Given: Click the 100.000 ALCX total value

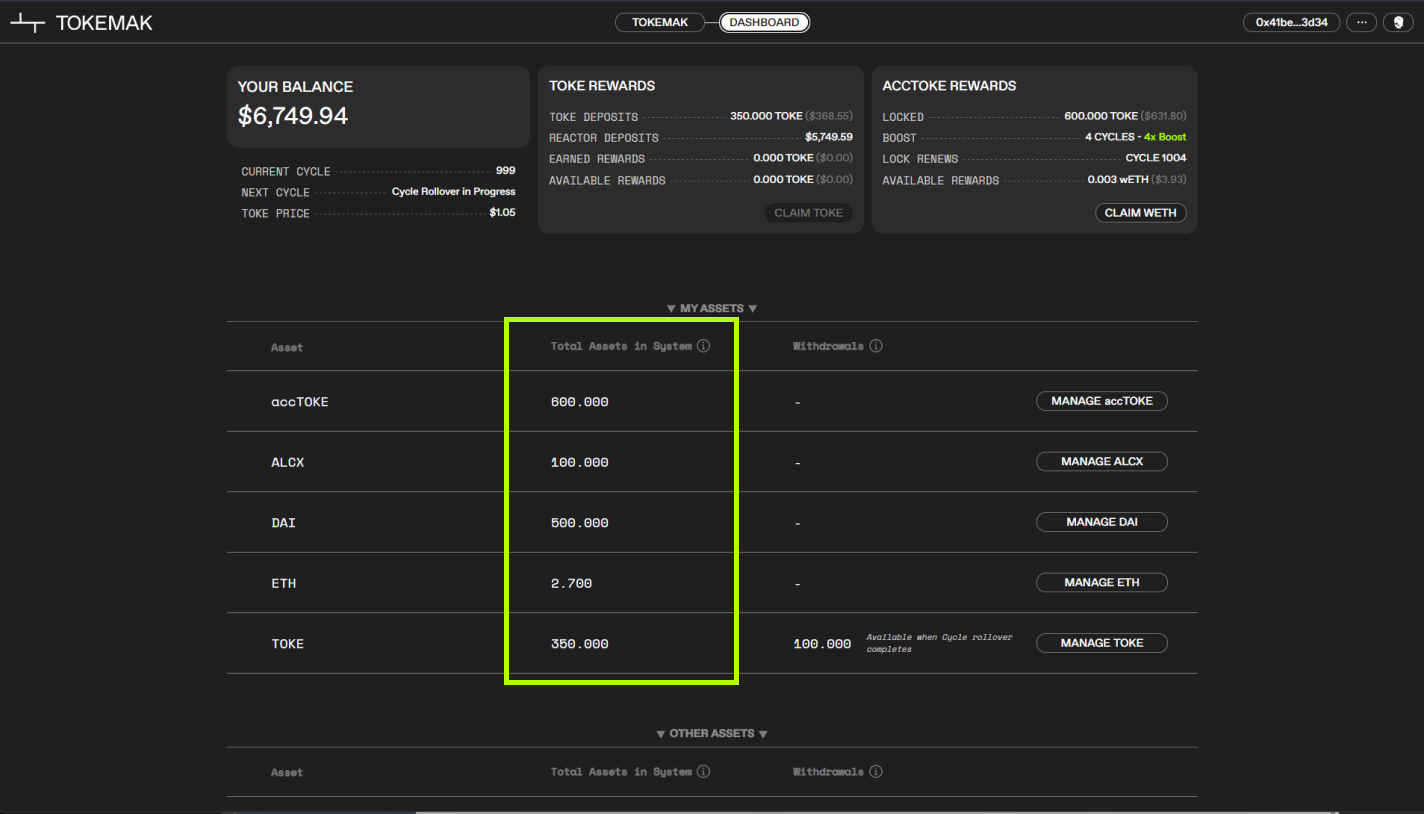Looking at the screenshot, I should [x=580, y=463].
